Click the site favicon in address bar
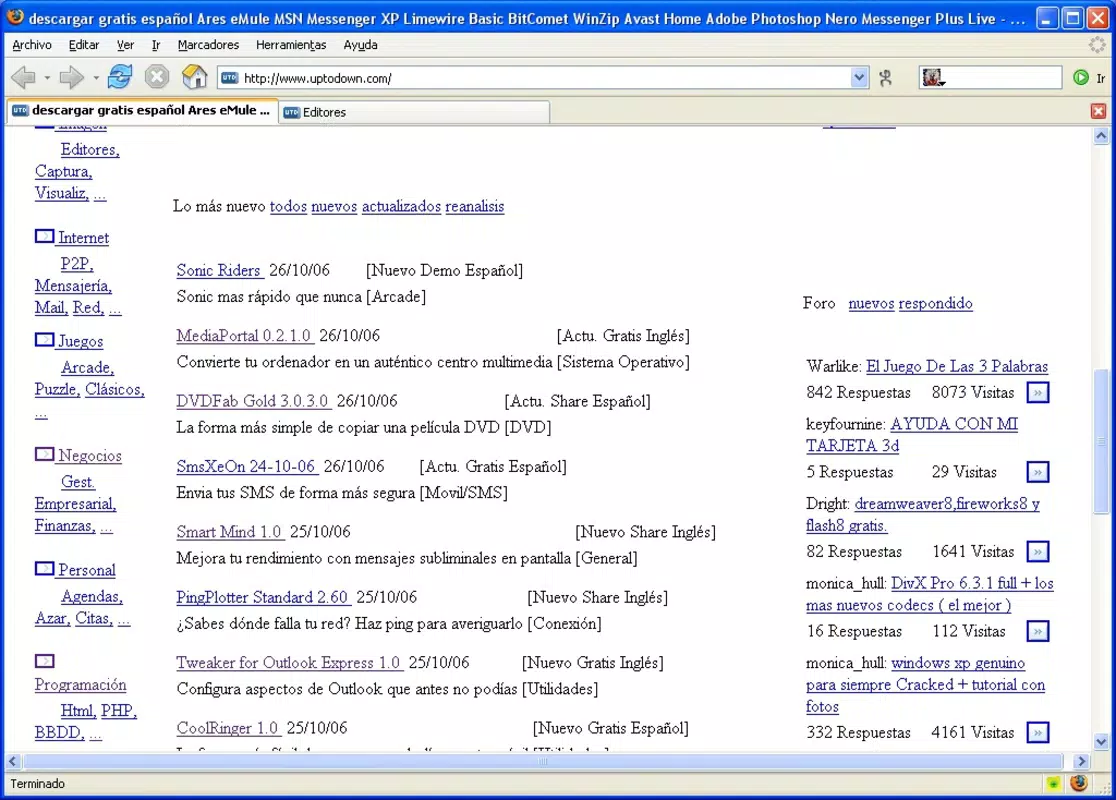Screen dimensions: 1116x800 point(229,78)
